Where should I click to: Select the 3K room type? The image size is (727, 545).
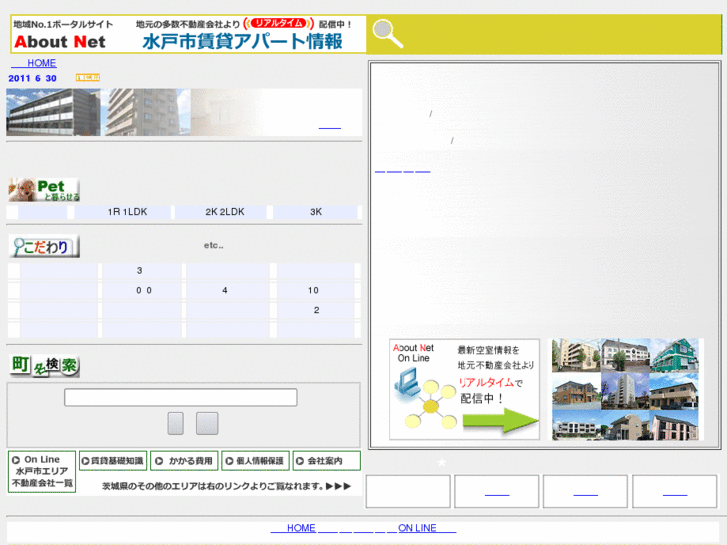coord(316,212)
